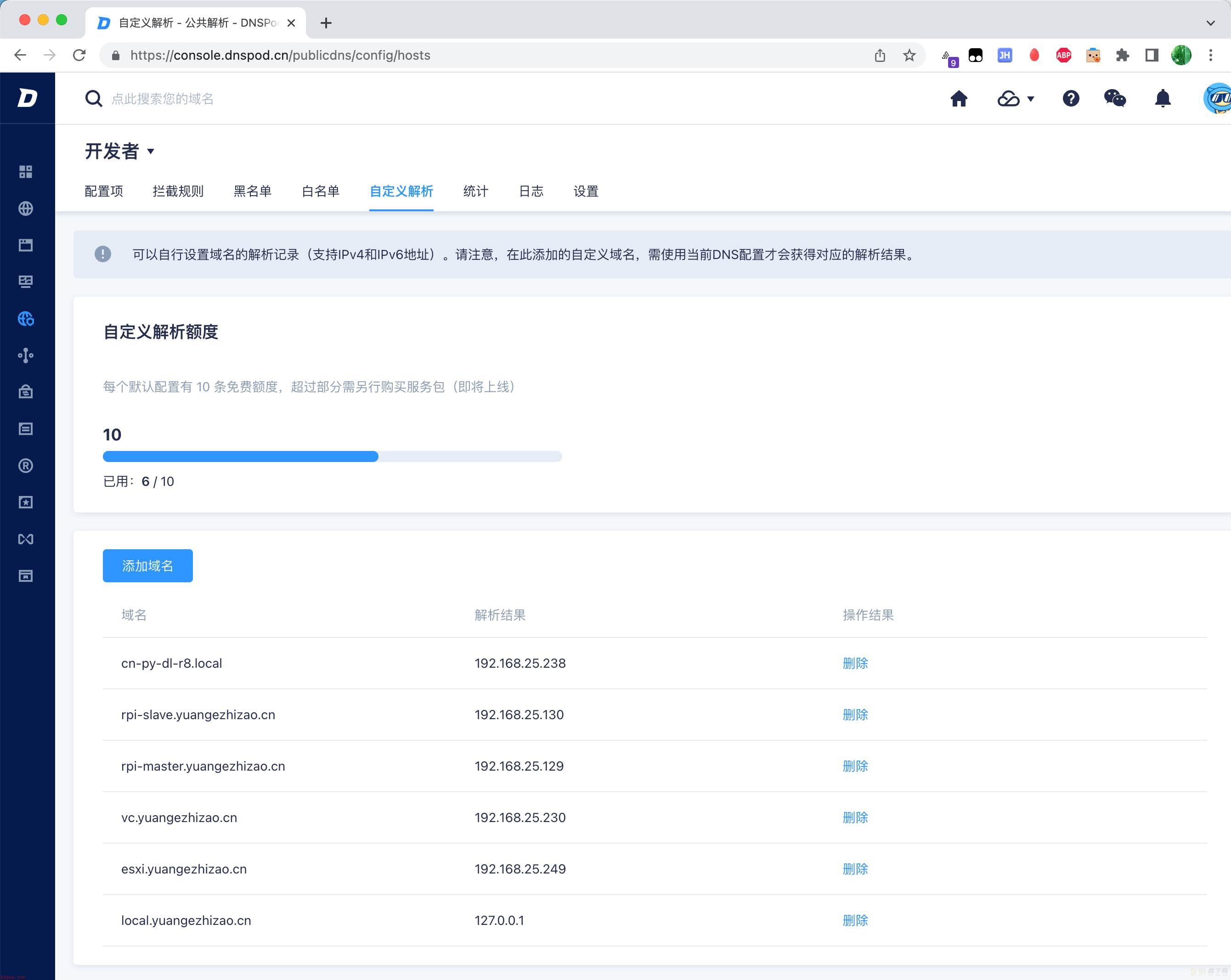
Task: Open the star badge icon in the sidebar
Action: tap(26, 502)
